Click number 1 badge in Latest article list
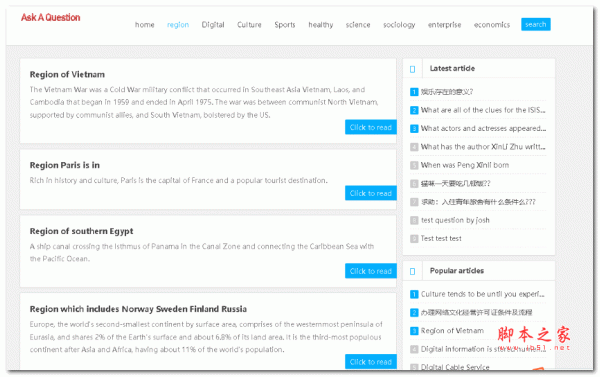The image size is (600, 377). click(414, 92)
